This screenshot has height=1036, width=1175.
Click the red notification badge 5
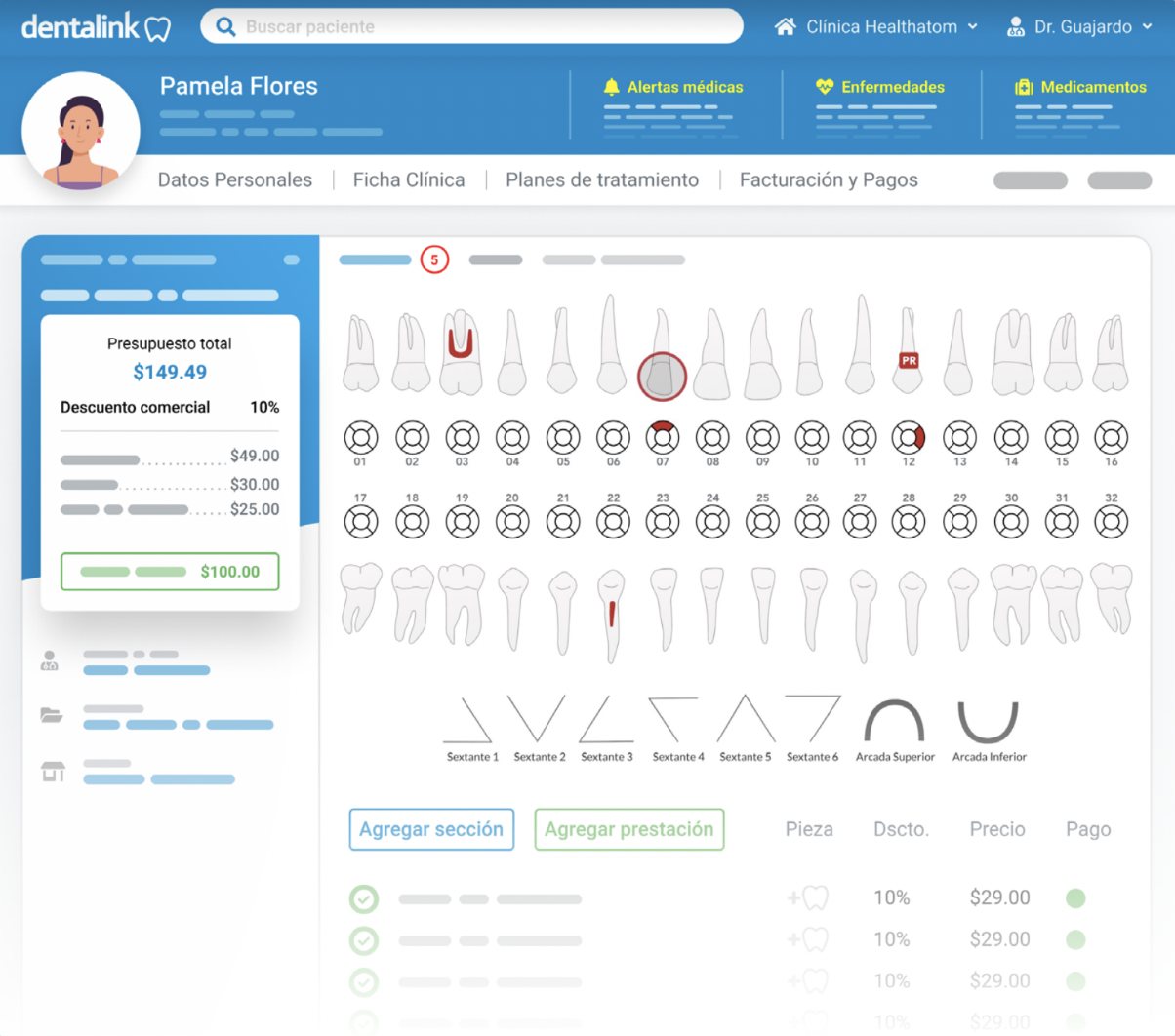(x=434, y=259)
